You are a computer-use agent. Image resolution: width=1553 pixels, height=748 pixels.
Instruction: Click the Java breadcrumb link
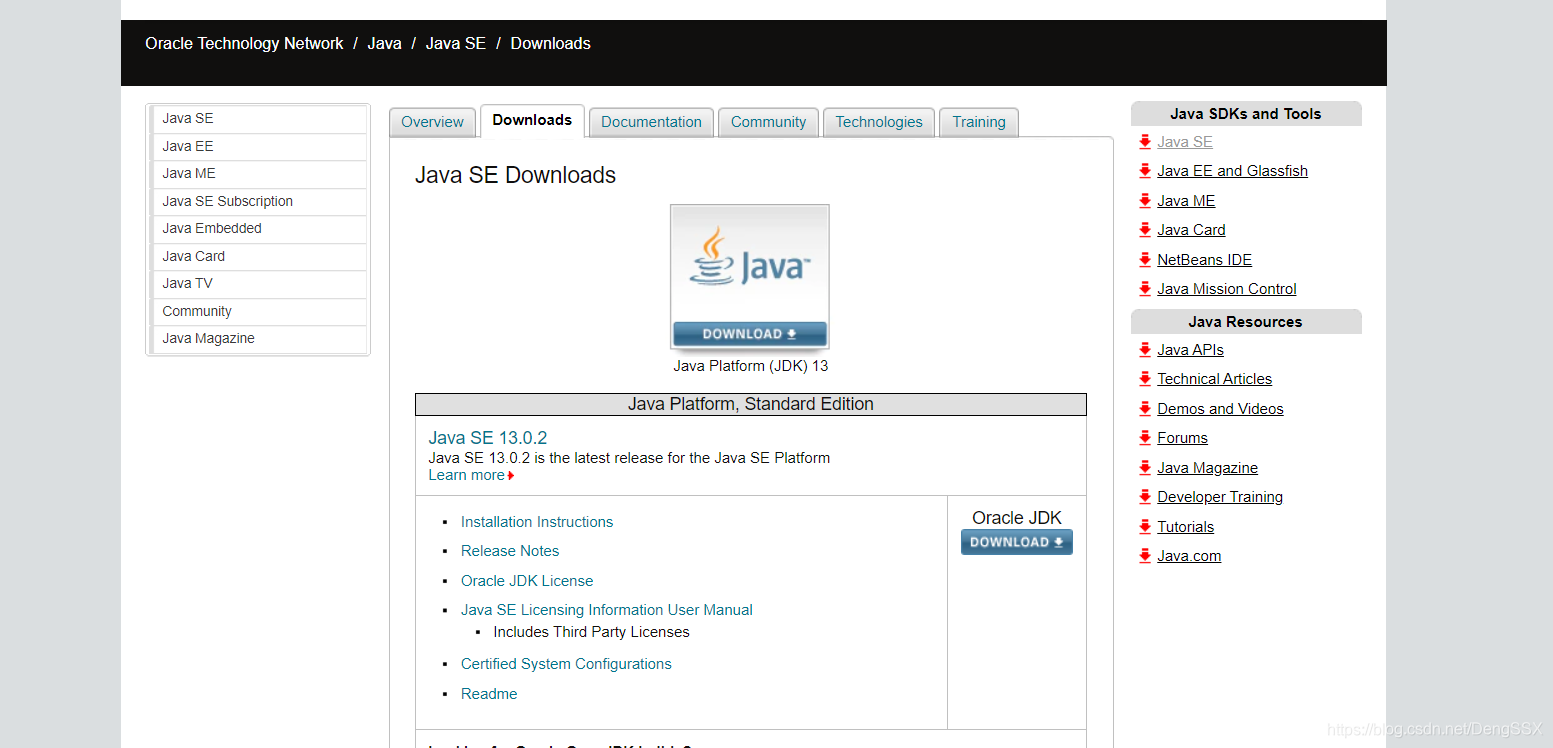coord(384,44)
